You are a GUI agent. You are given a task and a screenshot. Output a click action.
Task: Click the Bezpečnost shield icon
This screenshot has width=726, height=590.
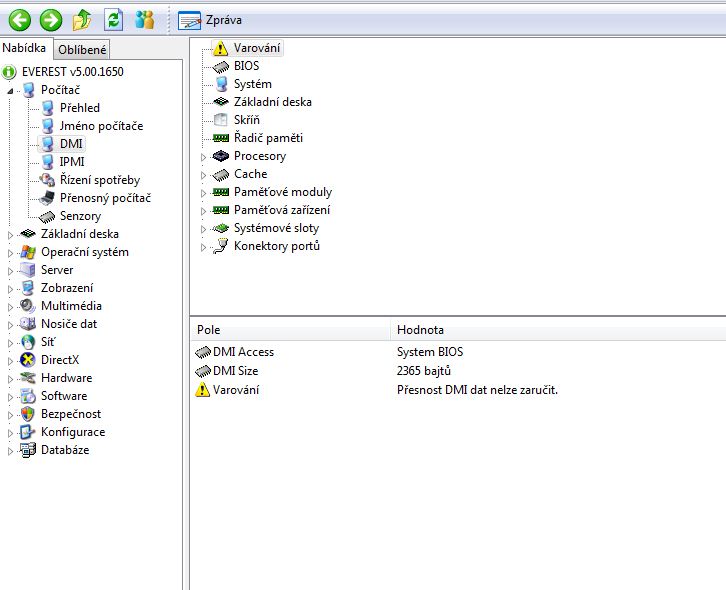click(x=28, y=414)
